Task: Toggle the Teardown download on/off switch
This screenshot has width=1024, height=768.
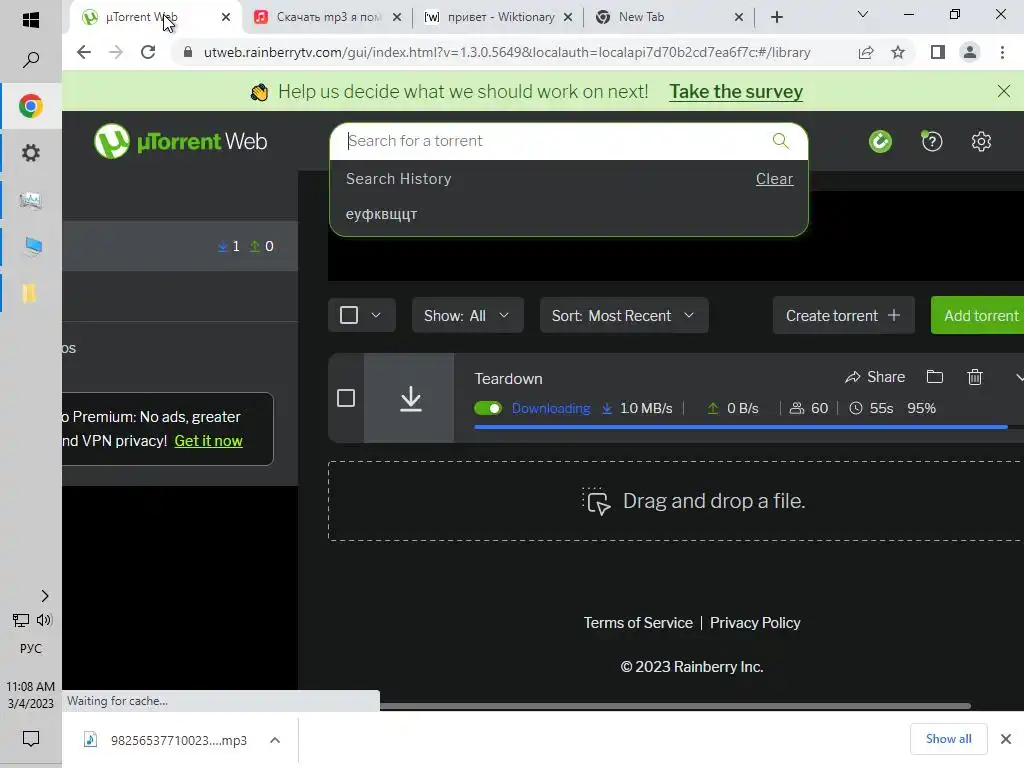Action: (x=488, y=408)
